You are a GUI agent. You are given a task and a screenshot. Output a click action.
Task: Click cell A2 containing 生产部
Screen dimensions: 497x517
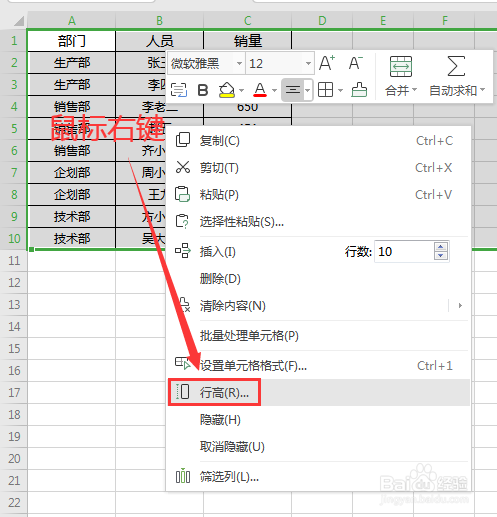(71, 63)
